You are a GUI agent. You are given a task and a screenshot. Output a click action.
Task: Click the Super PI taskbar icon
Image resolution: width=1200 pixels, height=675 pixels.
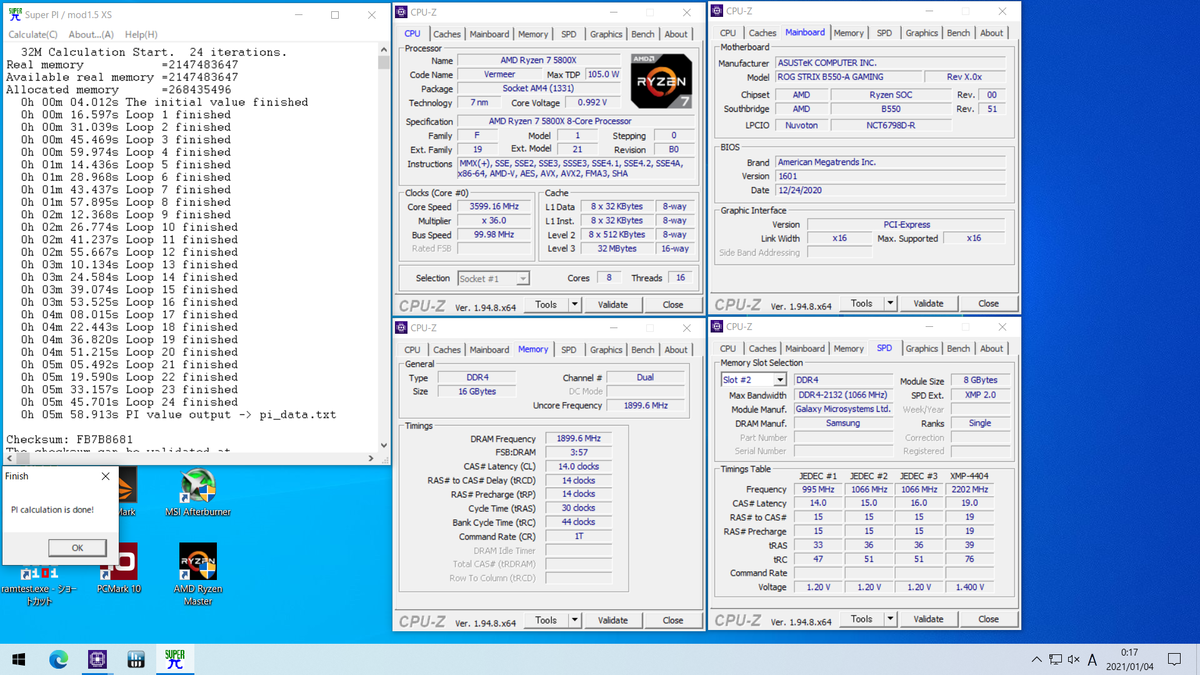point(174,659)
